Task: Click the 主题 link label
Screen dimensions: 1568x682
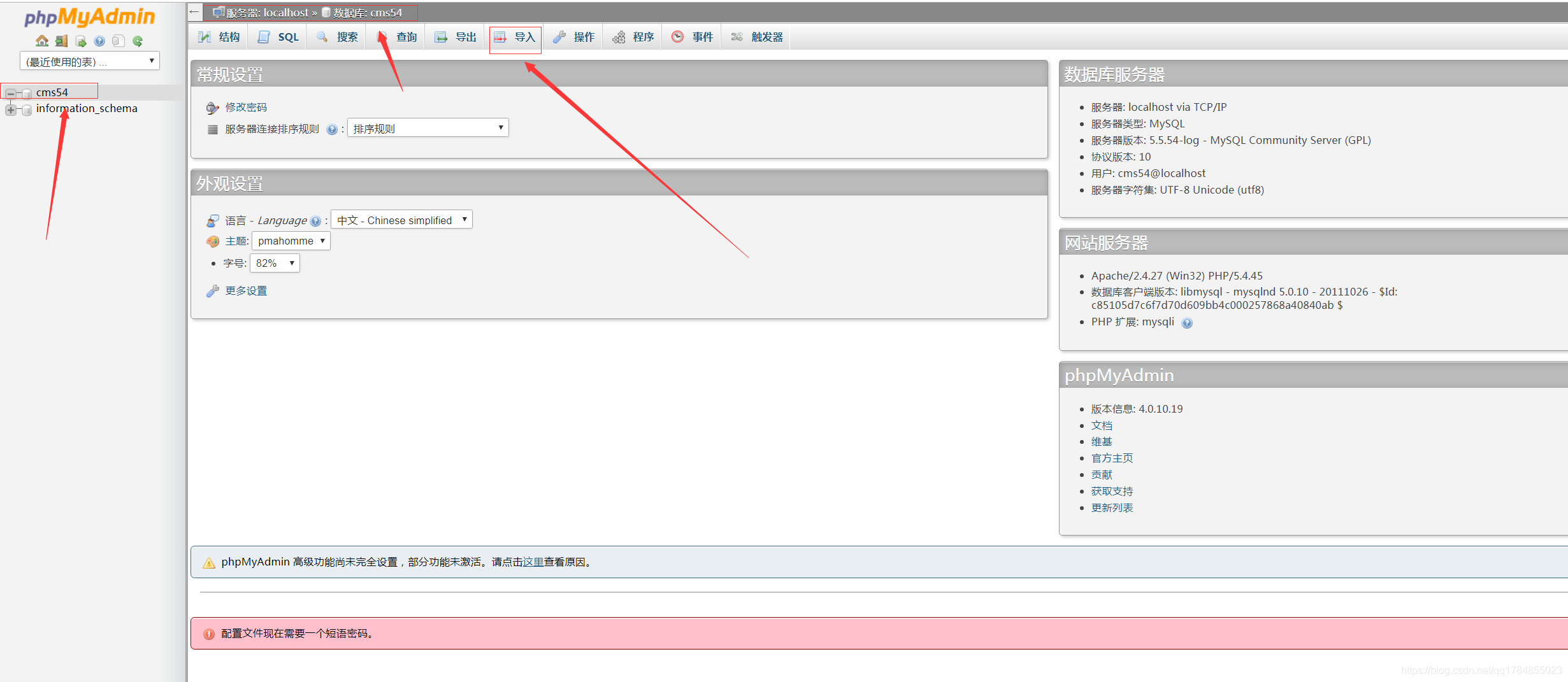Action: (236, 241)
